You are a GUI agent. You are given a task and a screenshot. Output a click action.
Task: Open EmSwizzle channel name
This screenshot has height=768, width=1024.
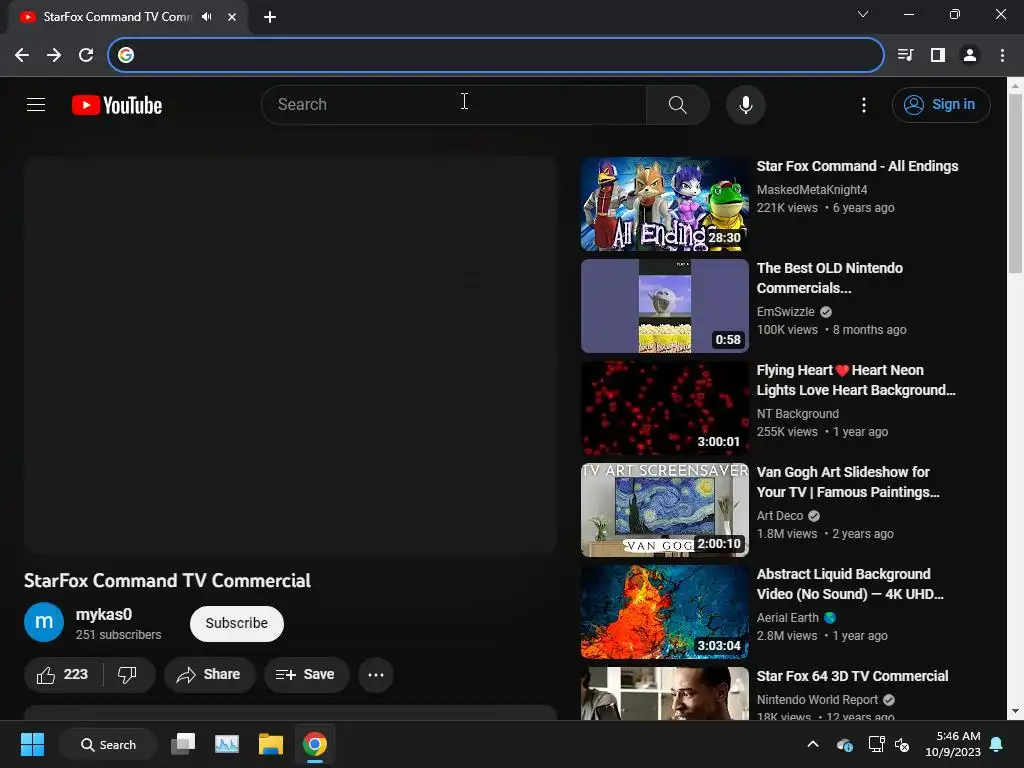point(786,312)
